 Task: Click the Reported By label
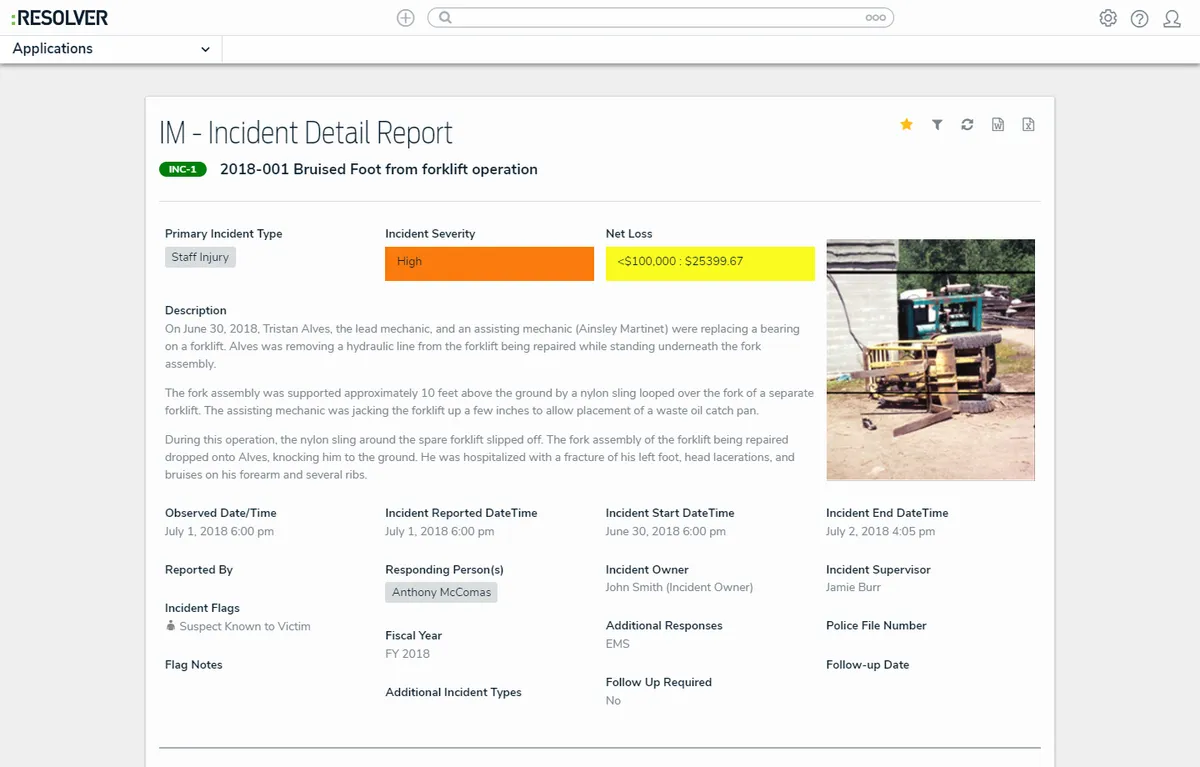point(199,570)
